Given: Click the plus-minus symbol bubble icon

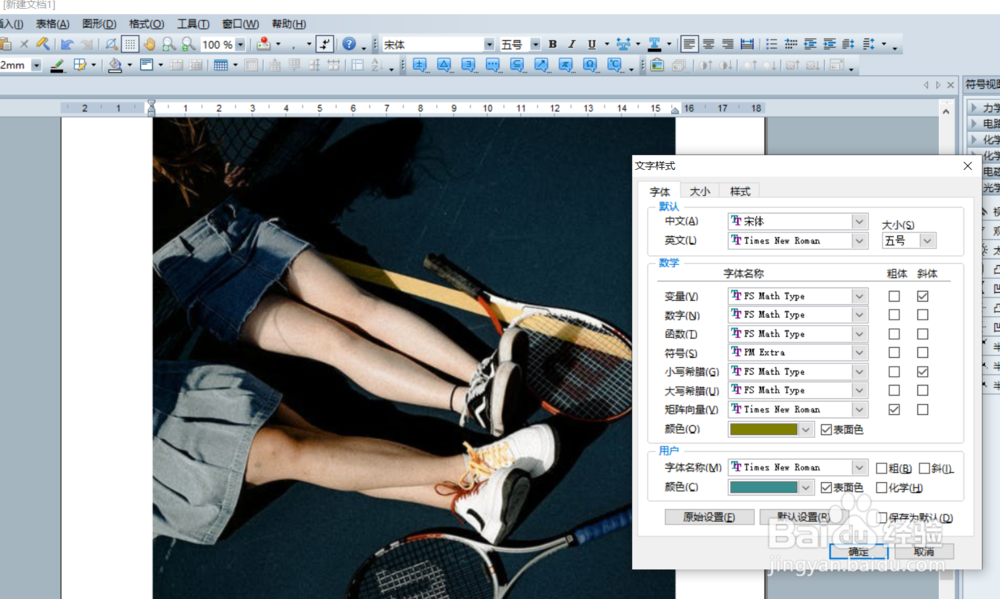Looking at the screenshot, I should [x=420, y=65].
